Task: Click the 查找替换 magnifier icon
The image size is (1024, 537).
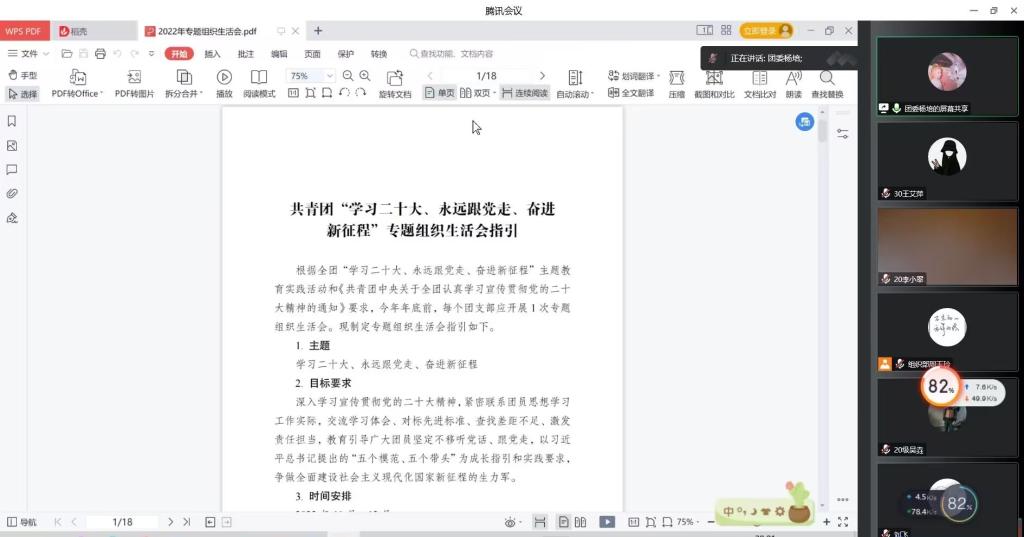Action: 827,77
